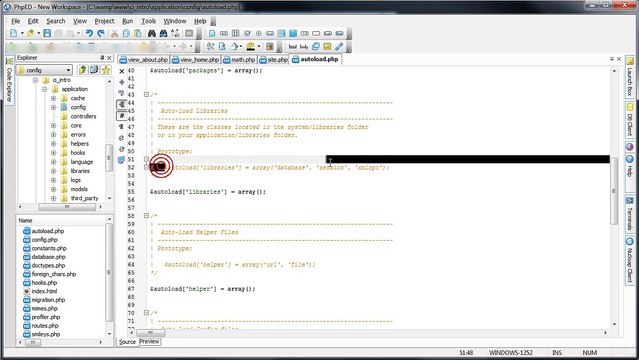This screenshot has width=639, height=360.
Task: Expand the cache folder node
Action: pos(53,98)
